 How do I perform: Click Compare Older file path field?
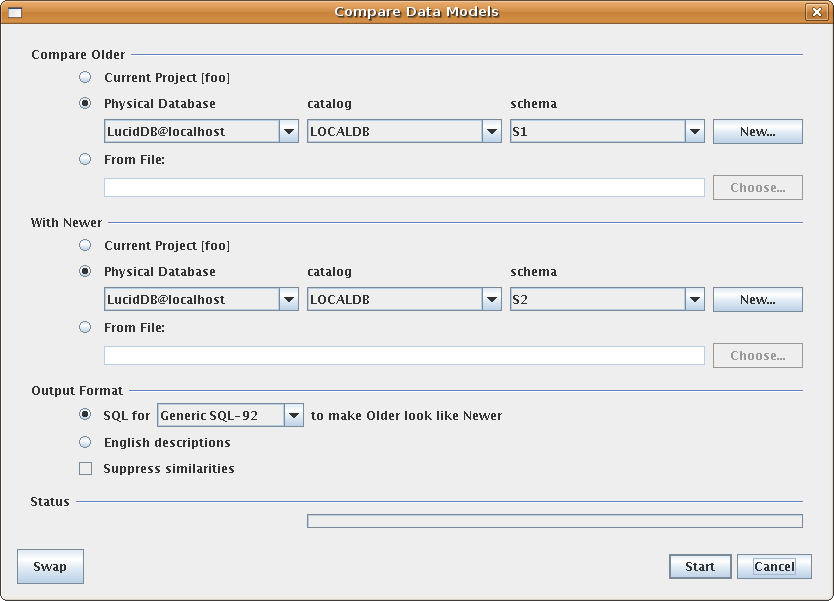click(x=404, y=188)
